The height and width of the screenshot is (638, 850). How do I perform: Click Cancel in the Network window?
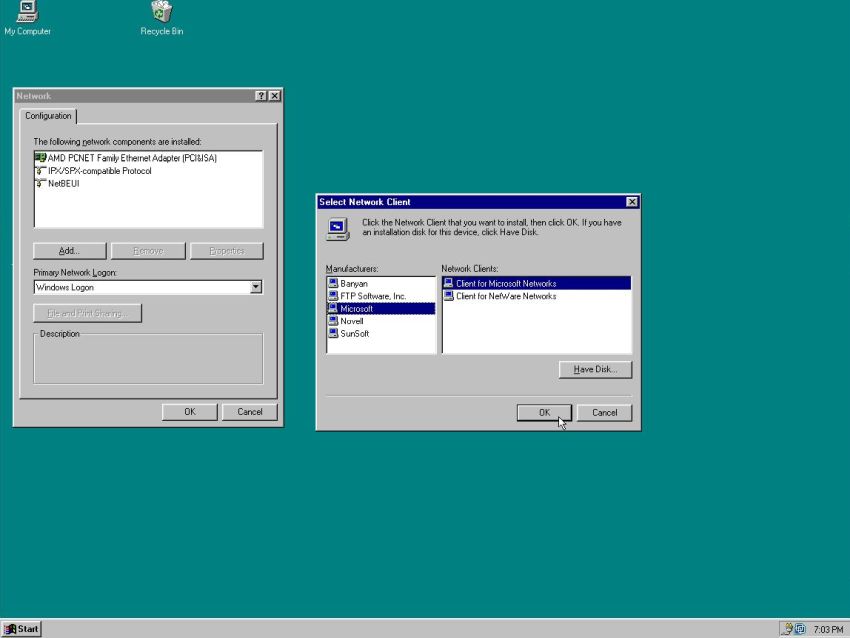[250, 412]
